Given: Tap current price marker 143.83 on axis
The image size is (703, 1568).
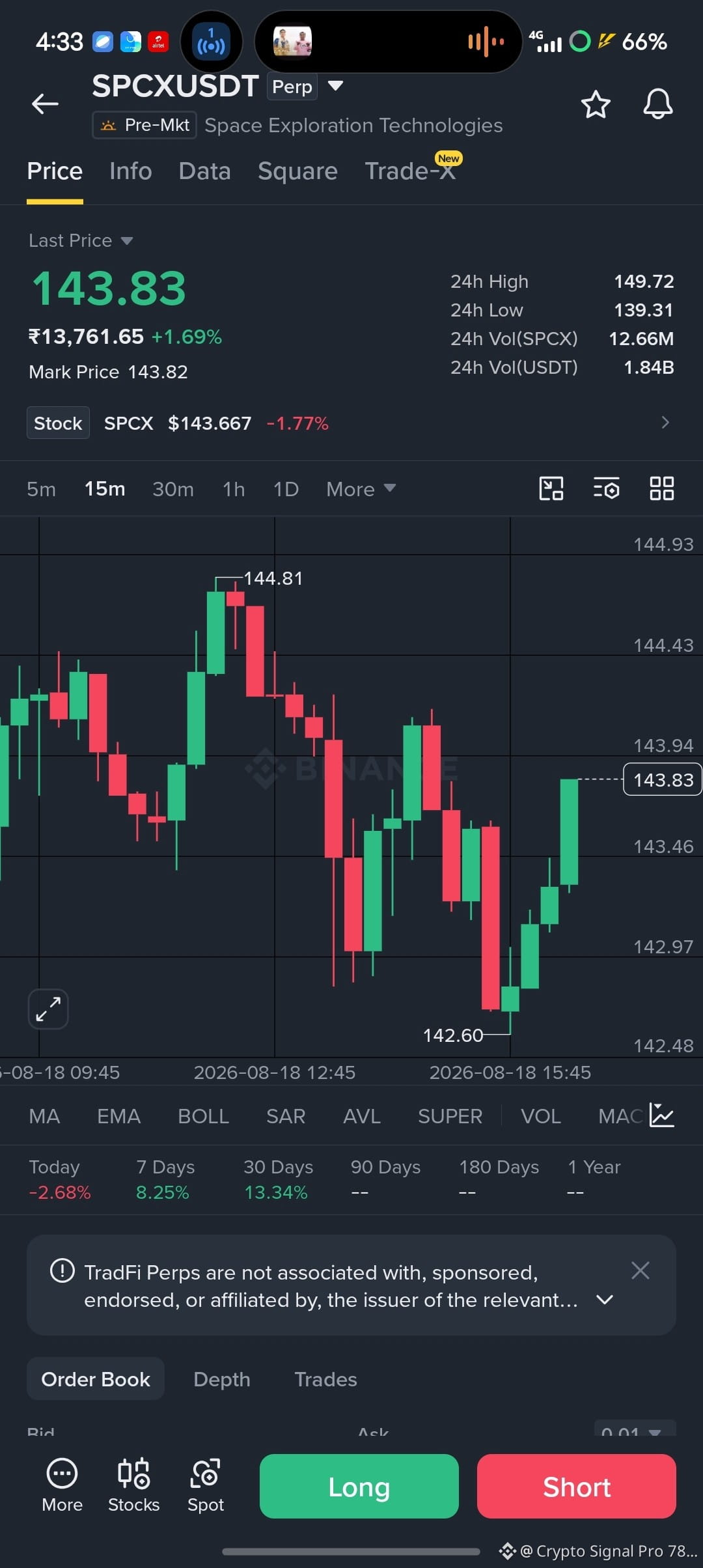Looking at the screenshot, I should coord(663,779).
